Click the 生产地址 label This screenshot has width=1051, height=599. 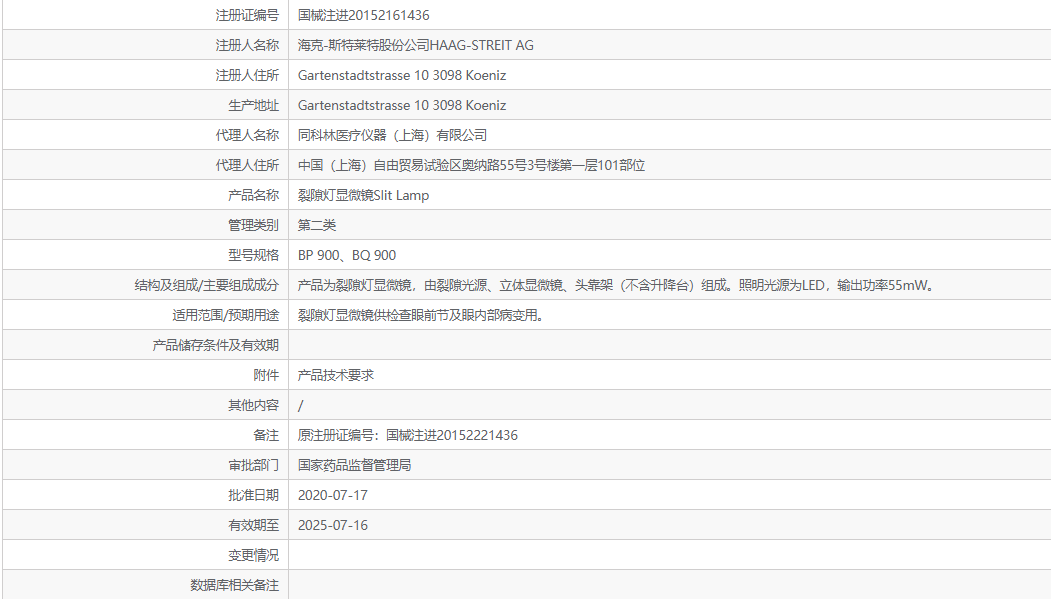tap(253, 105)
